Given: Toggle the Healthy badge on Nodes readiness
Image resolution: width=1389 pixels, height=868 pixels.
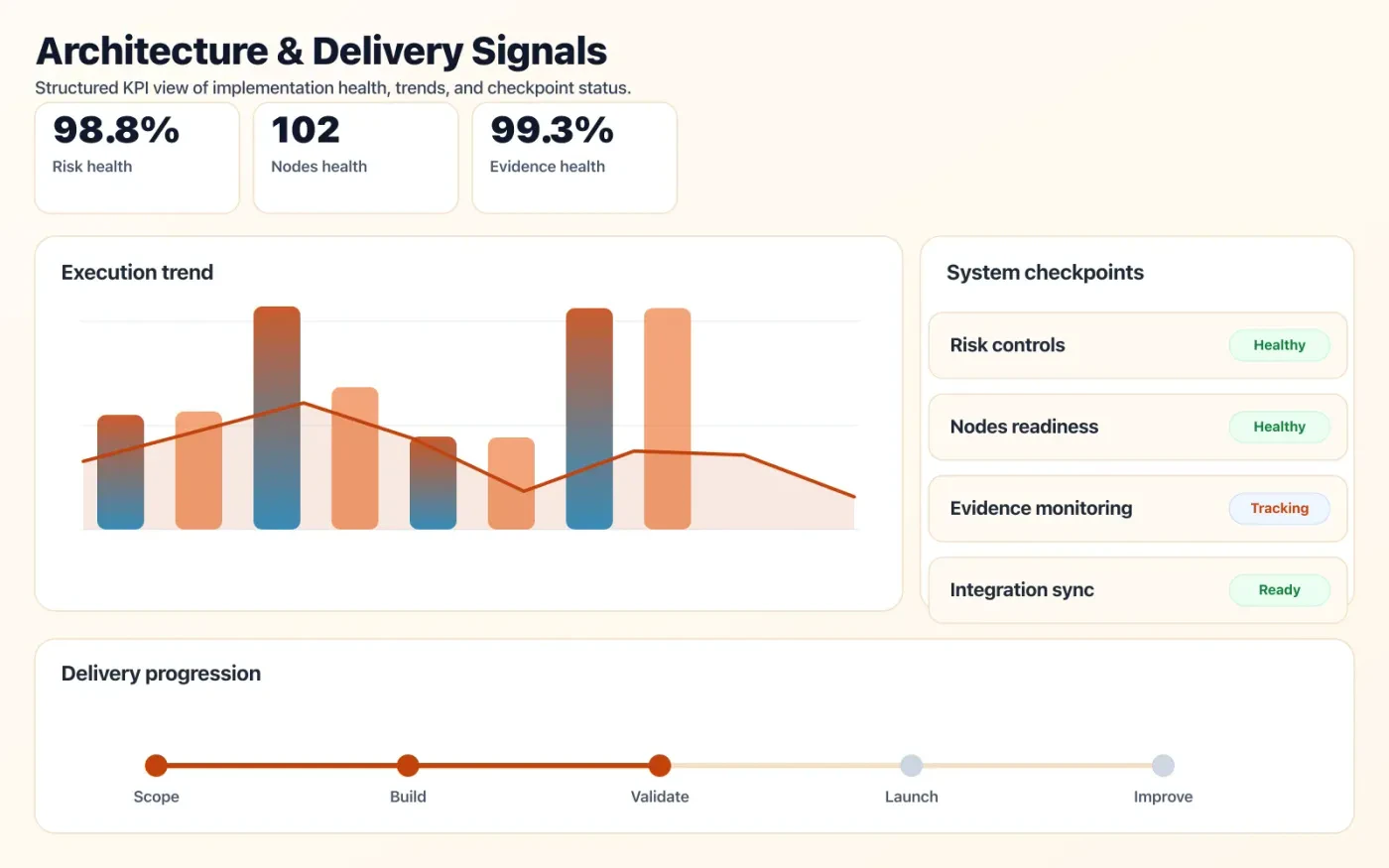Looking at the screenshot, I should point(1279,427).
